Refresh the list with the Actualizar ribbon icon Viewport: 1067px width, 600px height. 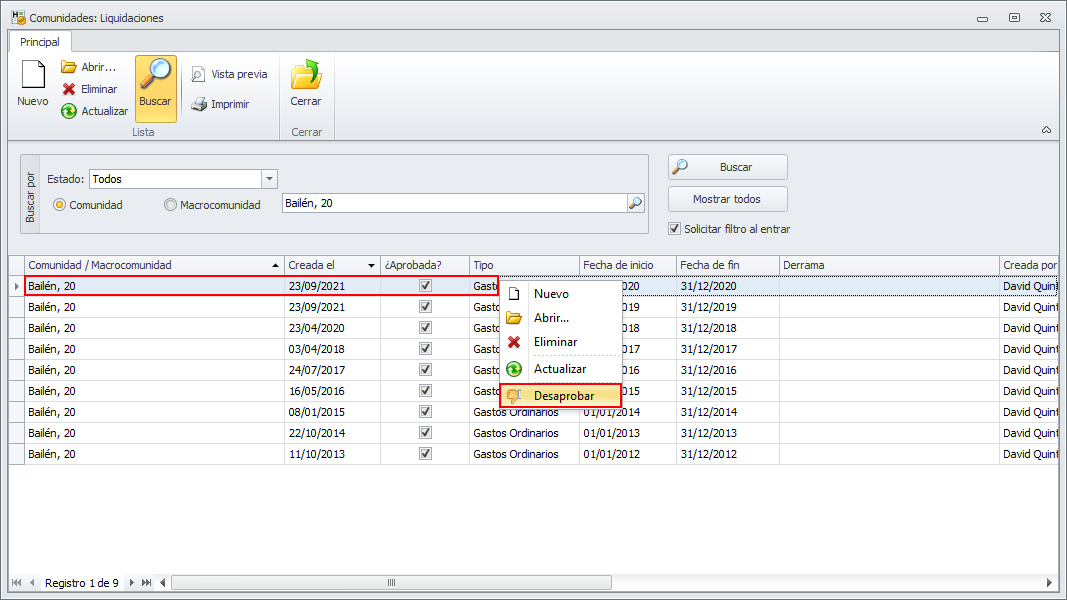pos(95,111)
